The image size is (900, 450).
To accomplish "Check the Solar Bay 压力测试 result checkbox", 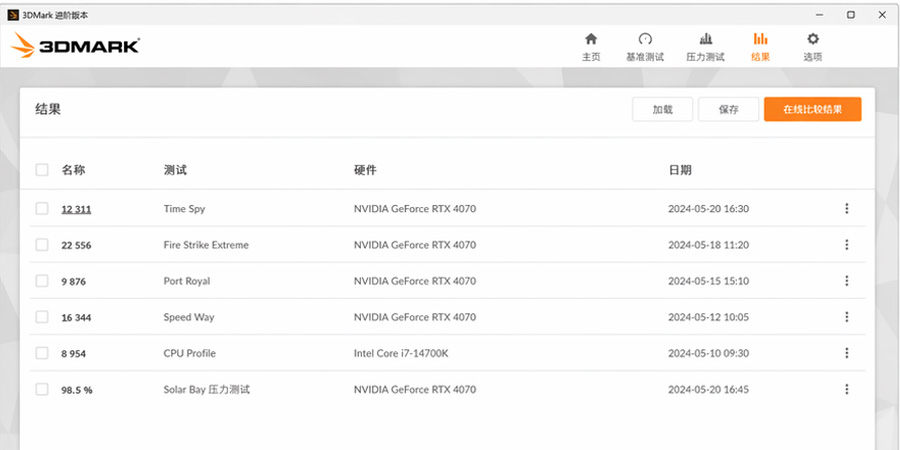I will coord(42,389).
